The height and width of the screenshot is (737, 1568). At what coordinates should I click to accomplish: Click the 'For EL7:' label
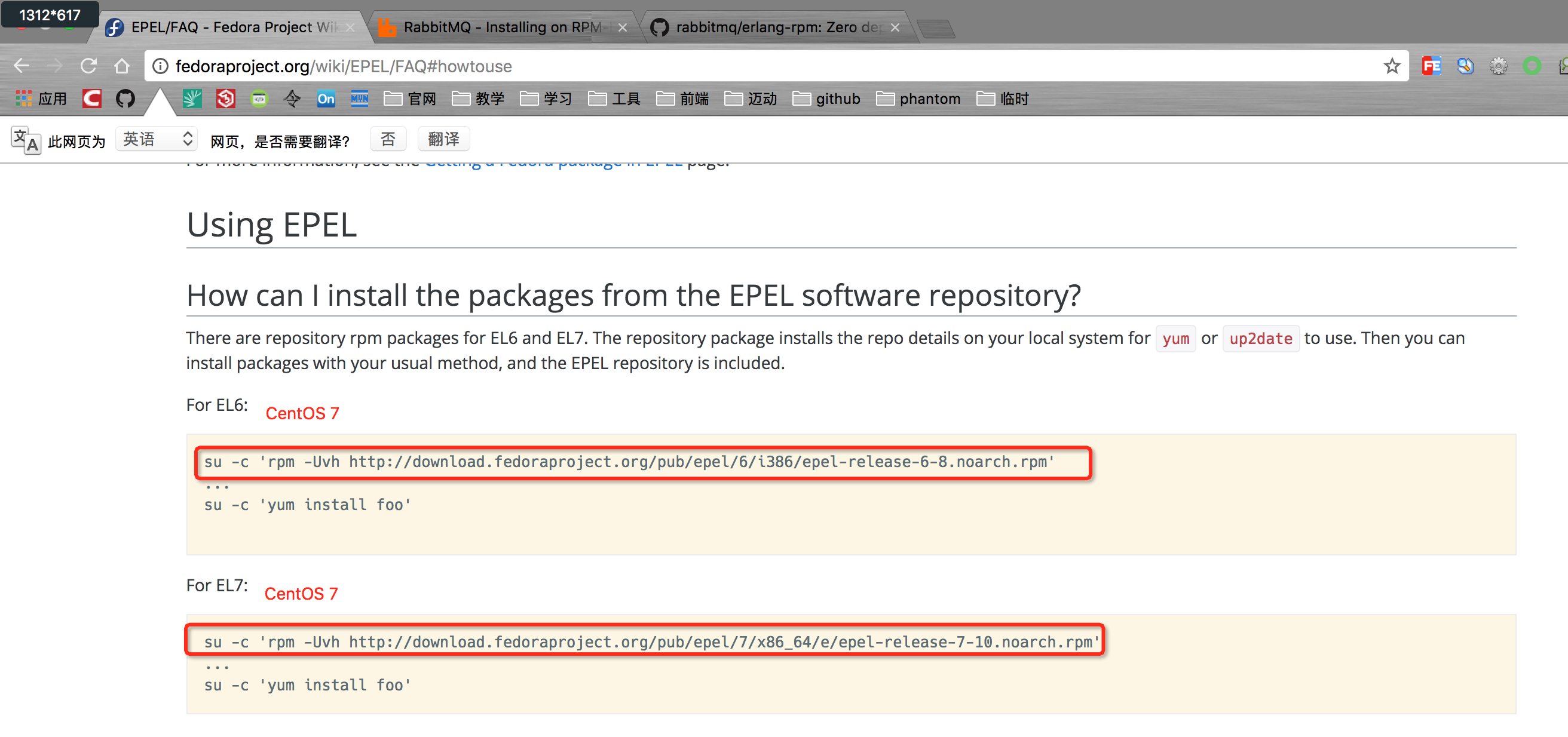pos(217,585)
